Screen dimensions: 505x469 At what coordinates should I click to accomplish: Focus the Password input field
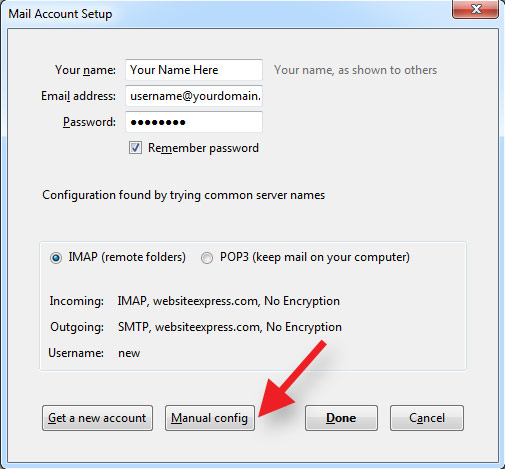click(194, 122)
